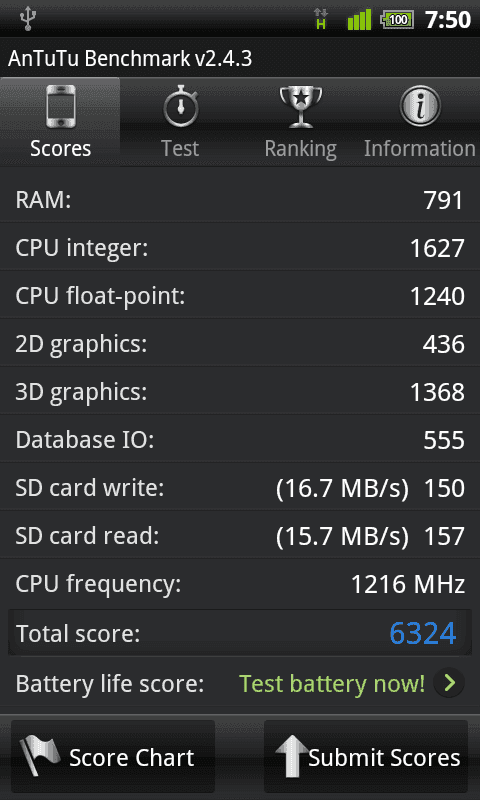Select the CPU integer score row
The width and height of the screenshot is (480, 800).
(240, 248)
